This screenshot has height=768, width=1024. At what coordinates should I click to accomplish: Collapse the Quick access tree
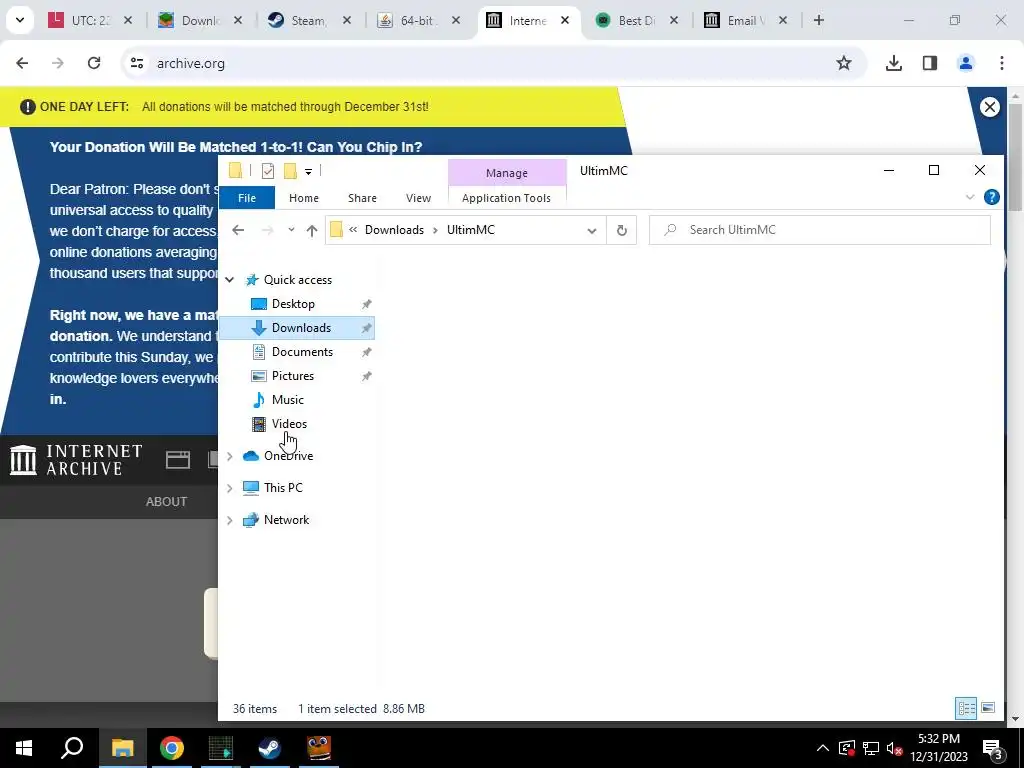[230, 280]
